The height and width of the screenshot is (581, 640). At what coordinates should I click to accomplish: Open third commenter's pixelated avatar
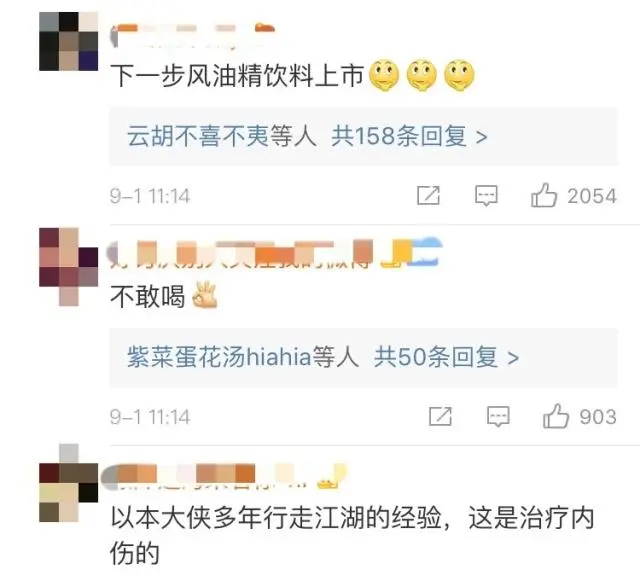click(69, 483)
